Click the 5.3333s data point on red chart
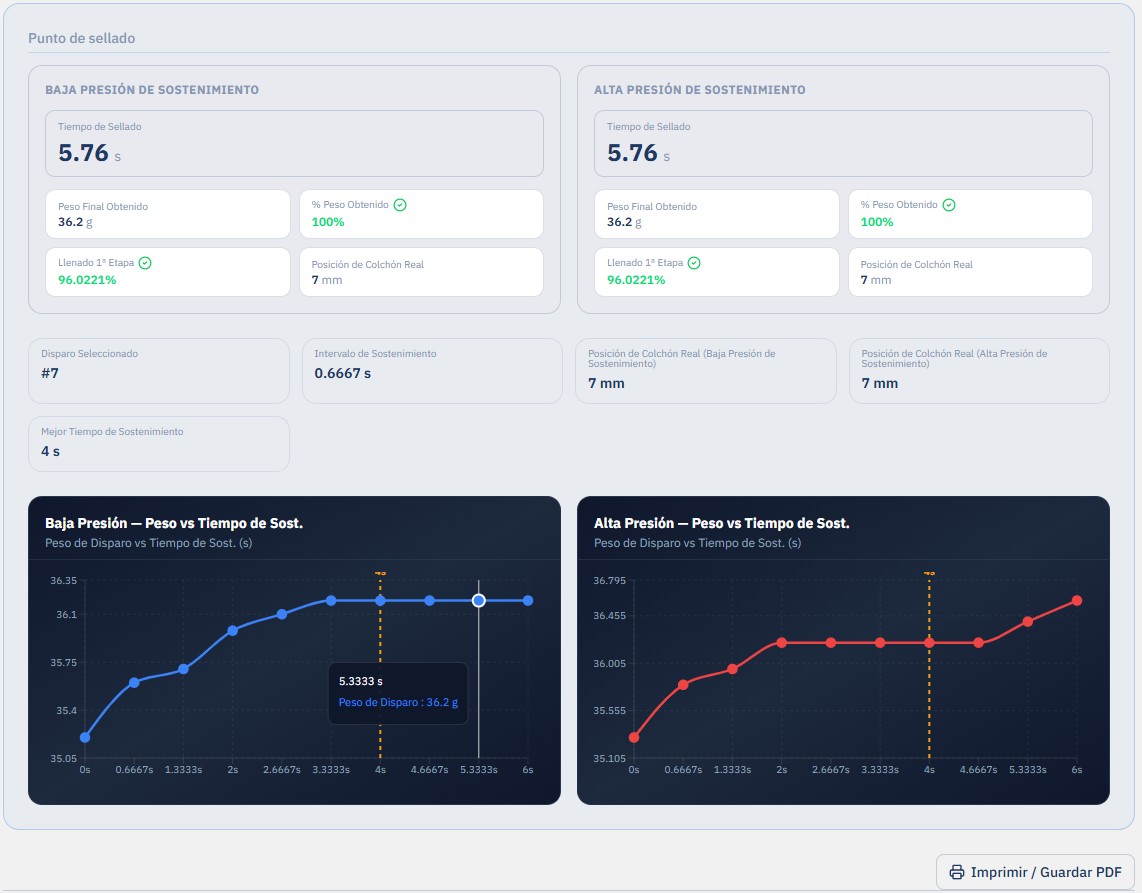Screen dimensions: 1142x893 [x=1028, y=621]
